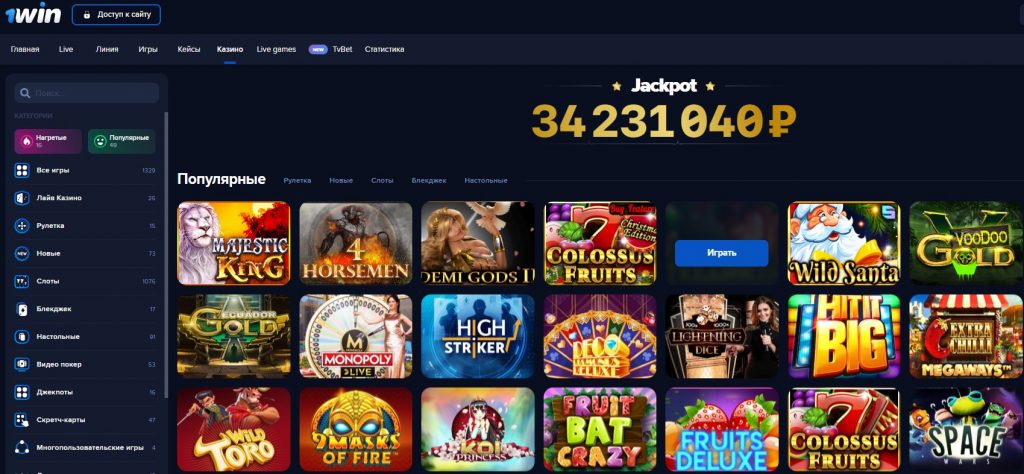Toggle the Популярные games filter

121,141
